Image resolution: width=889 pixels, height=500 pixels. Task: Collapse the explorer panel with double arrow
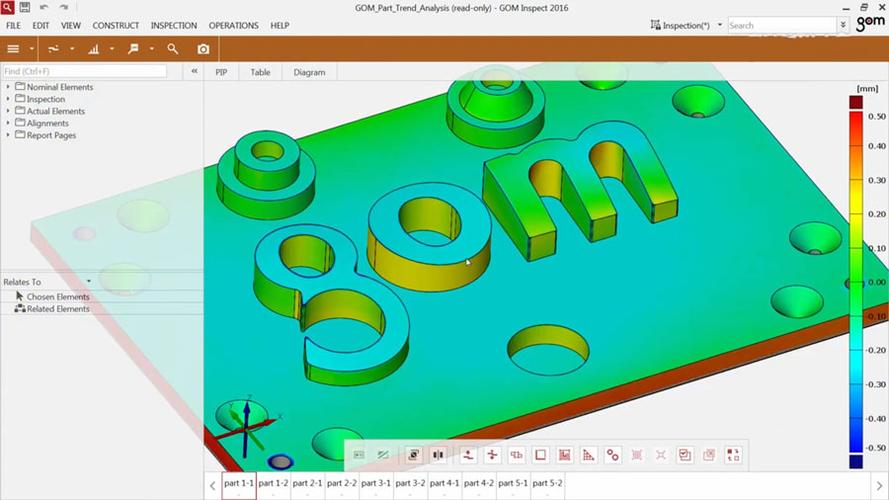[194, 71]
